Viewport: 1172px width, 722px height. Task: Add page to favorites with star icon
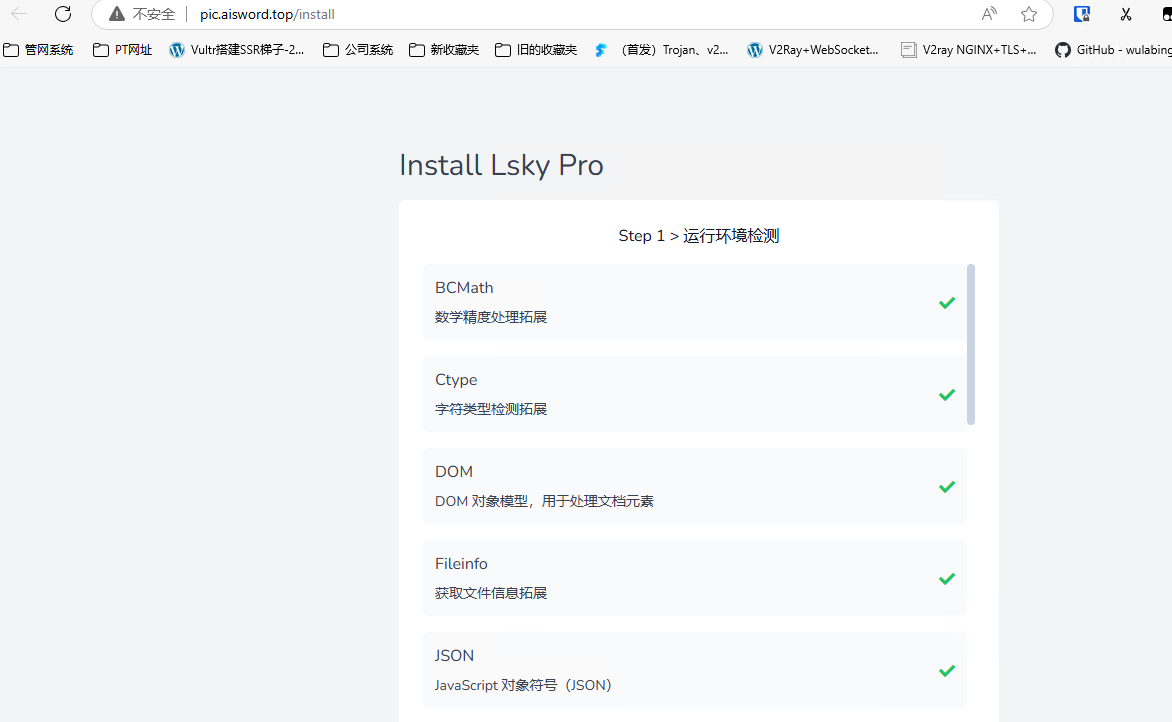point(1029,14)
